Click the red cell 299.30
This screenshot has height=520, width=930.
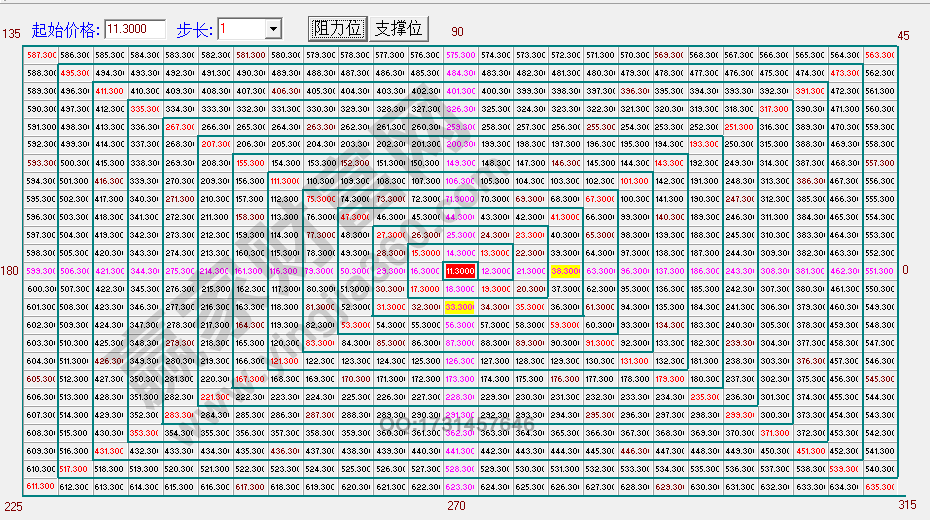[x=740, y=415]
